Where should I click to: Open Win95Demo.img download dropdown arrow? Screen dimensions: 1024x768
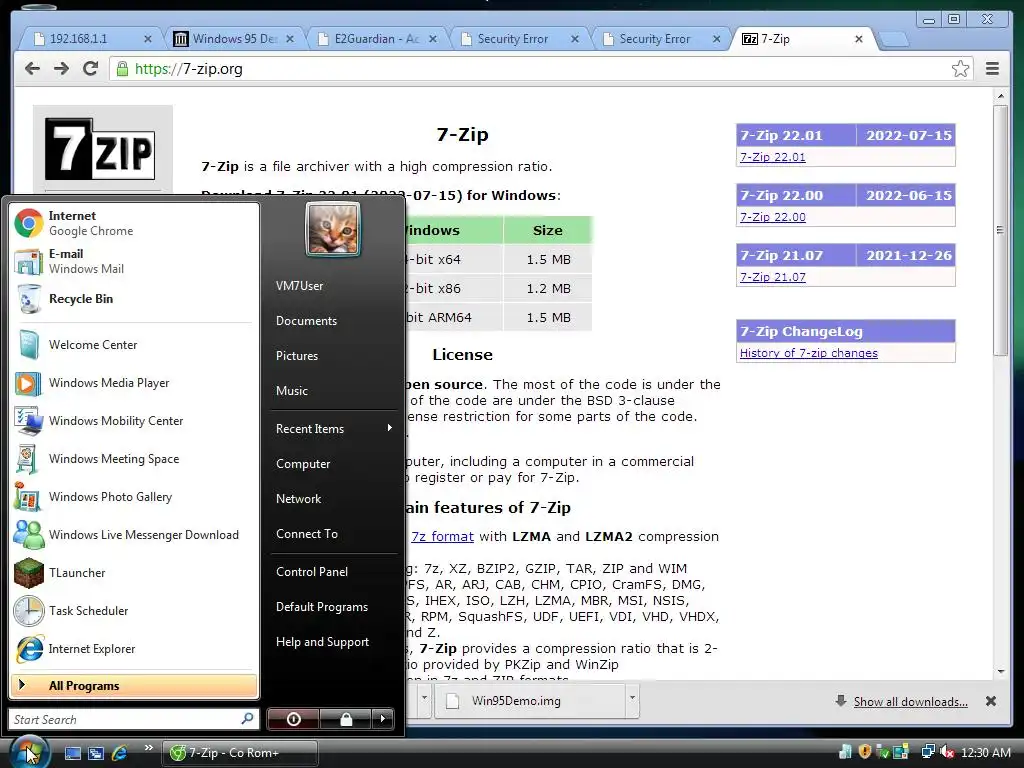[x=632, y=698]
